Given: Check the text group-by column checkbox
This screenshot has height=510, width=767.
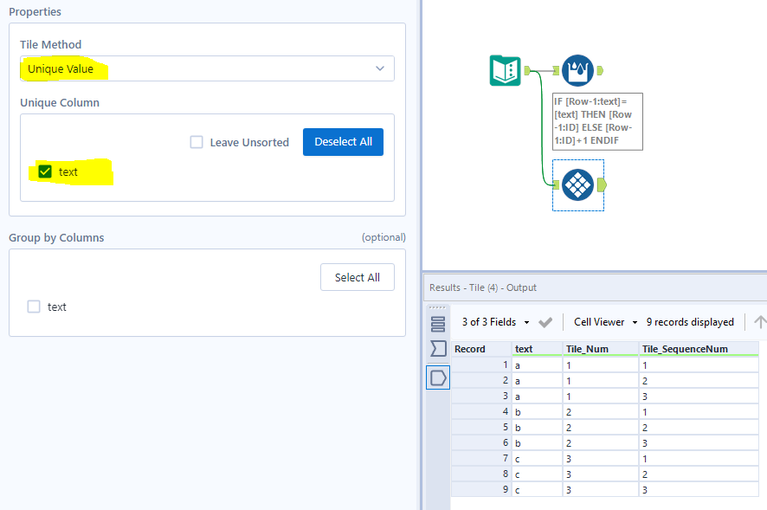Looking at the screenshot, I should click(34, 307).
